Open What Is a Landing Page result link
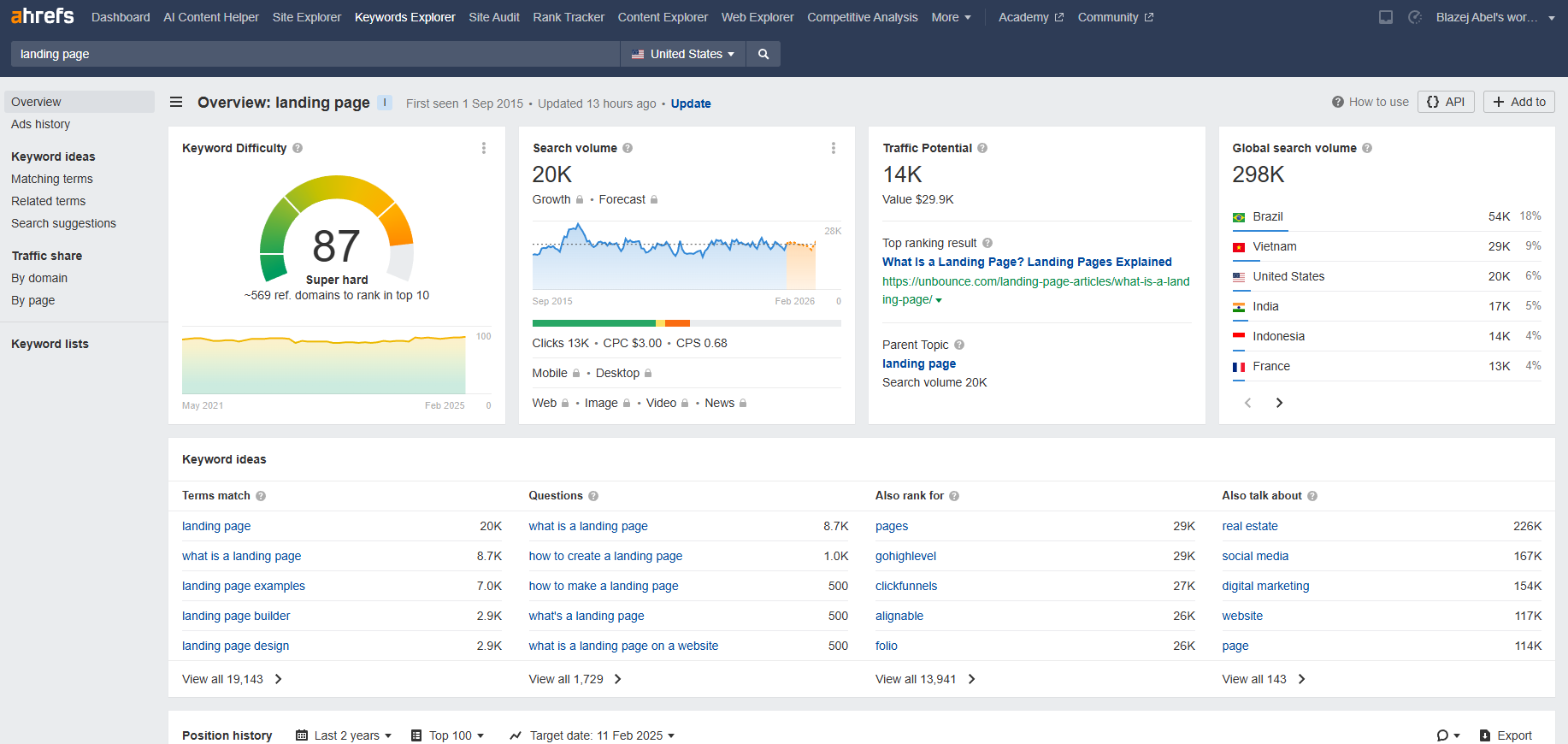The image size is (1568, 744). pyautogui.click(x=1027, y=262)
